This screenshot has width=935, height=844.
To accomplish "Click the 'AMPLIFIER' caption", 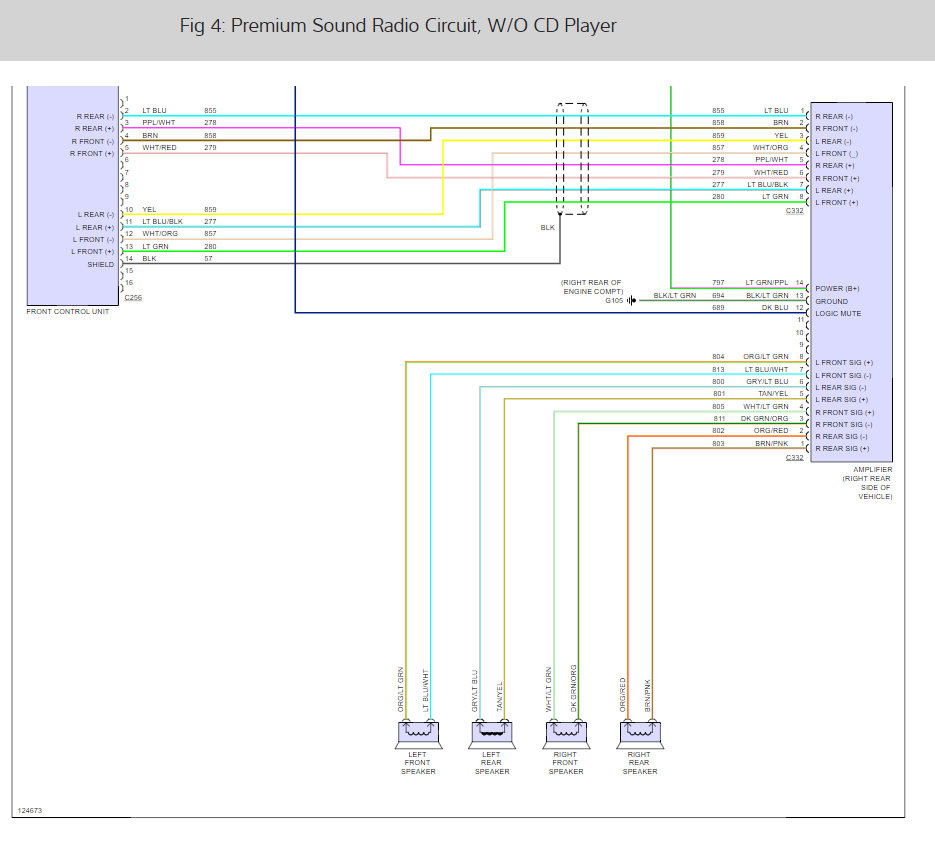I will [872, 469].
